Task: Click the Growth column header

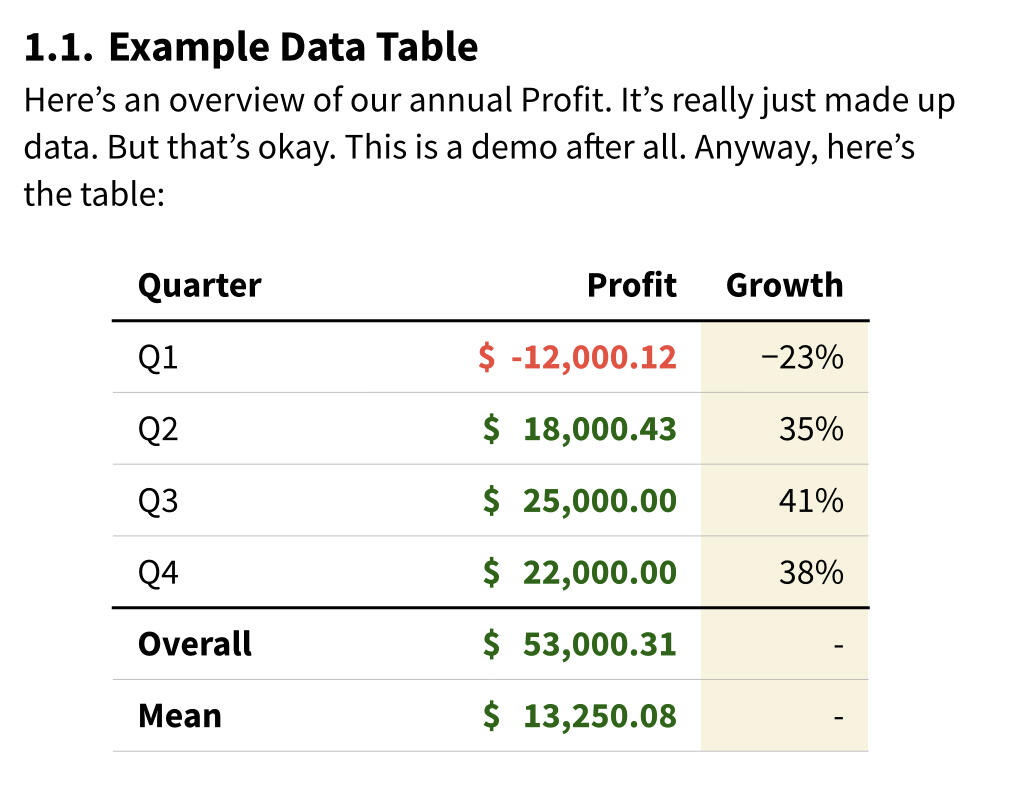Action: coord(784,286)
